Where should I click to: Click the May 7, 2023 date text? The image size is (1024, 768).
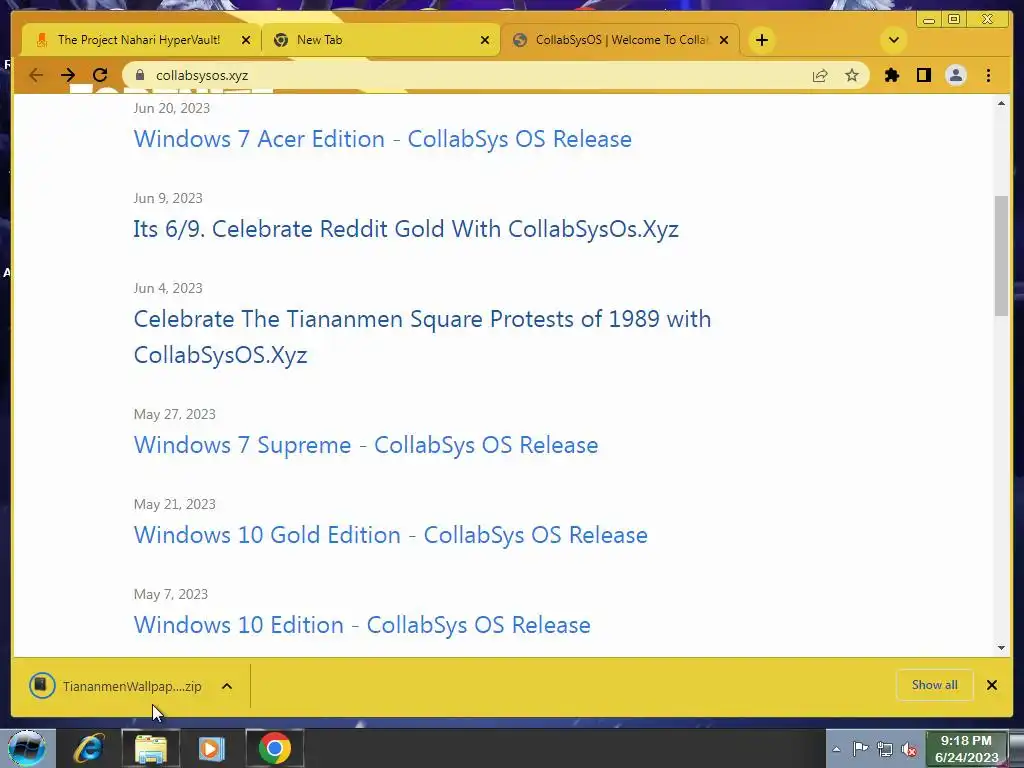(170, 594)
